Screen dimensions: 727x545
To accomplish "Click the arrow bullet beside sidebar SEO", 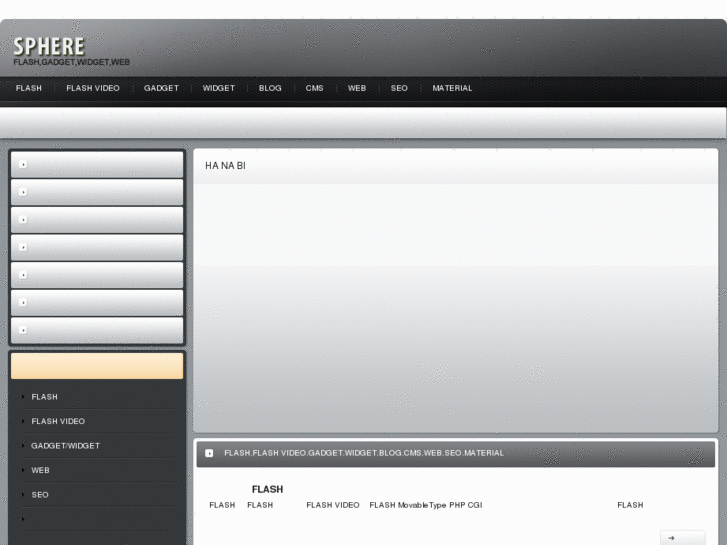I will click(23, 494).
